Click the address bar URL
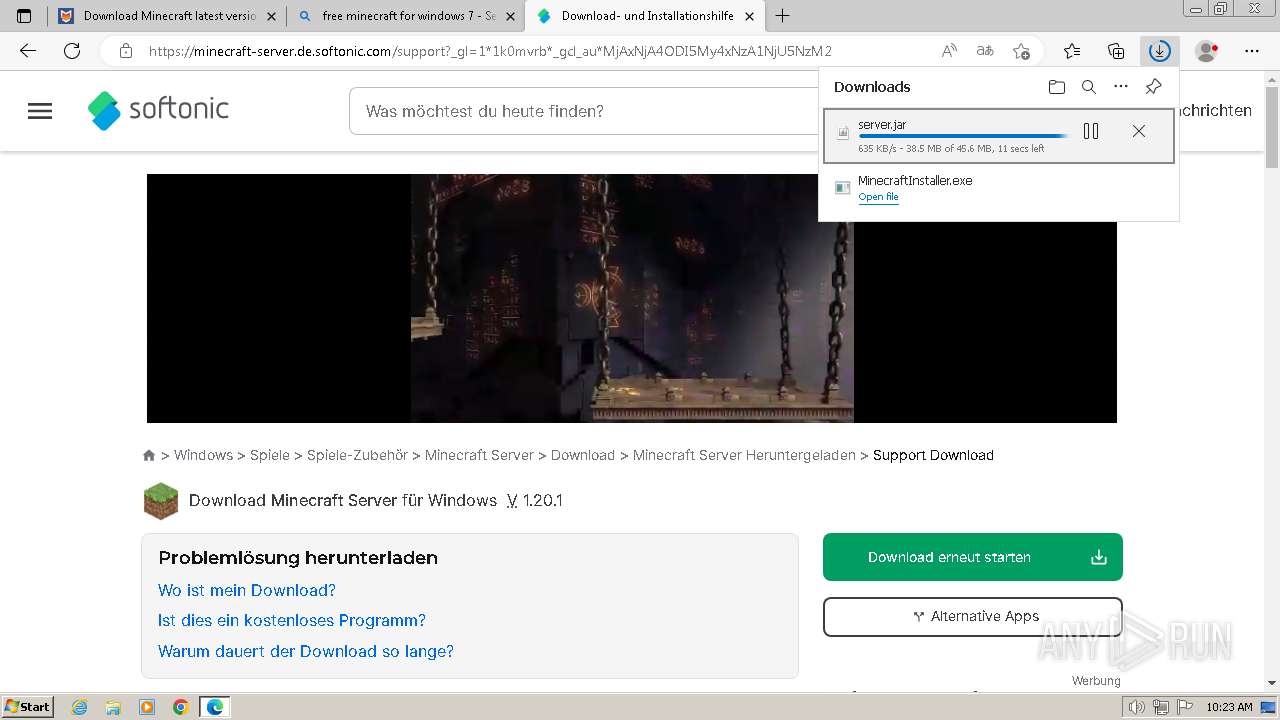The height and width of the screenshot is (720, 1280). point(490,51)
